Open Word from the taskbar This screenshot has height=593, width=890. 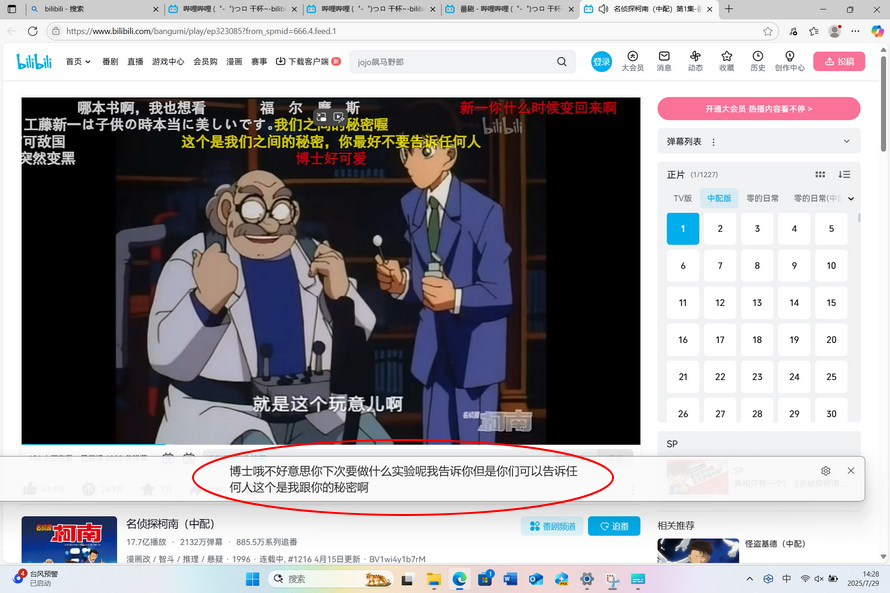510,579
